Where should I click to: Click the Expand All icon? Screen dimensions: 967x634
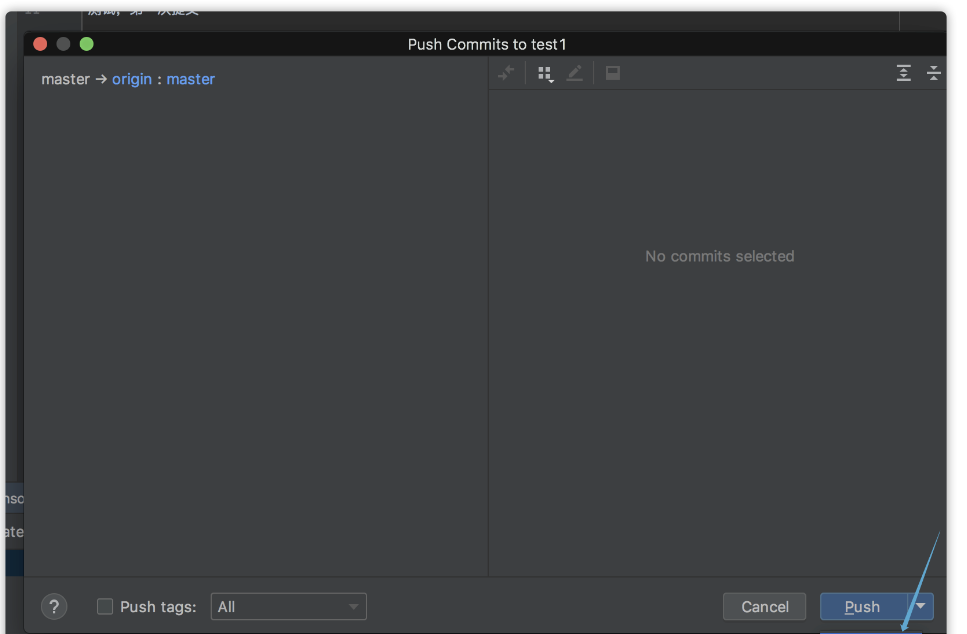pos(904,73)
